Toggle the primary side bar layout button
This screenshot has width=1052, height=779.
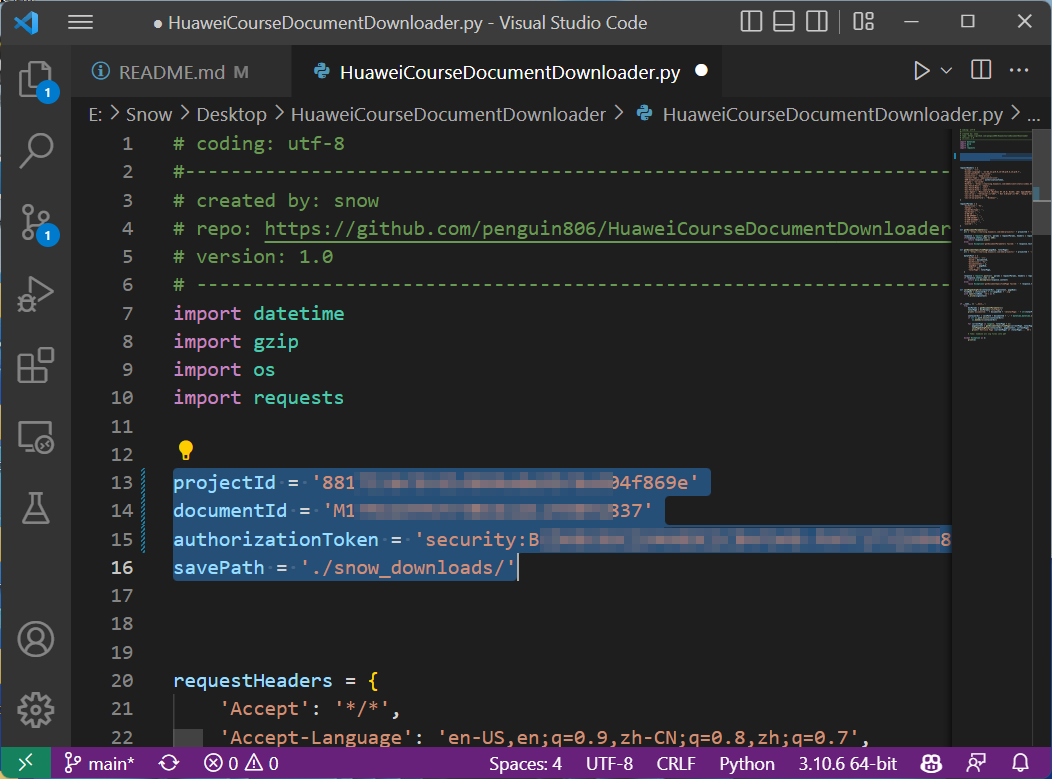[x=751, y=21]
